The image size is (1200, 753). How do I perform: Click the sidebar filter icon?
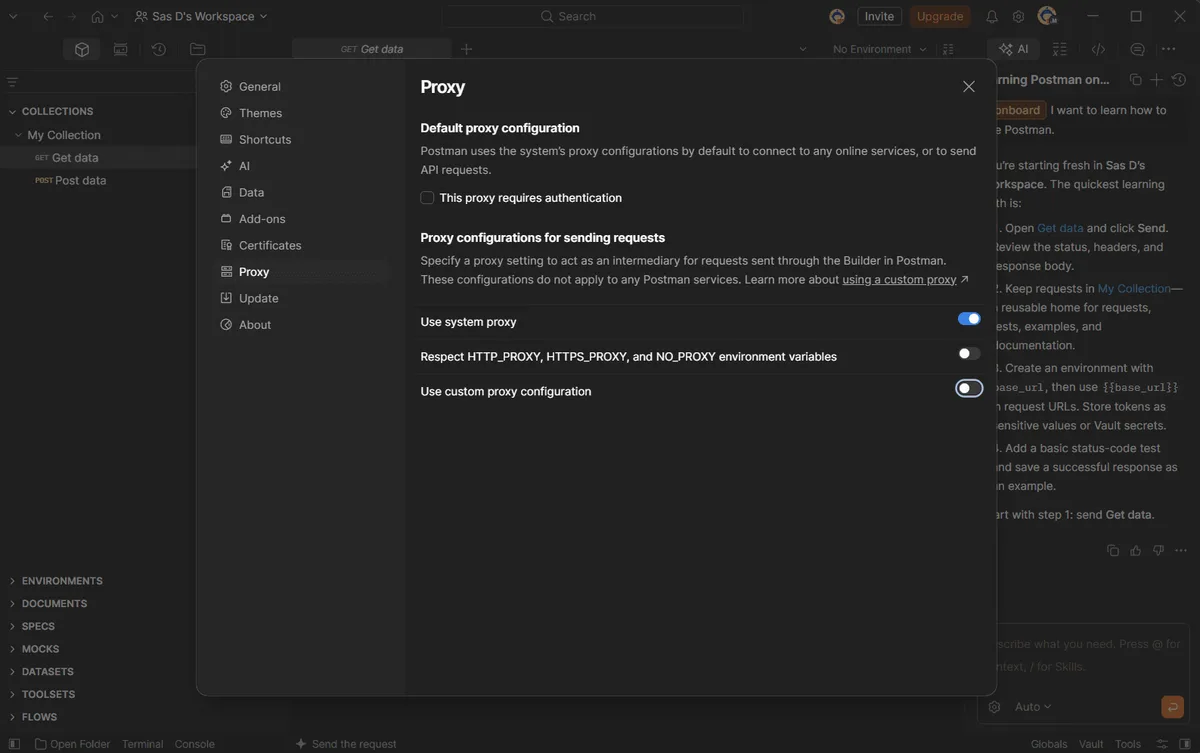click(x=12, y=82)
